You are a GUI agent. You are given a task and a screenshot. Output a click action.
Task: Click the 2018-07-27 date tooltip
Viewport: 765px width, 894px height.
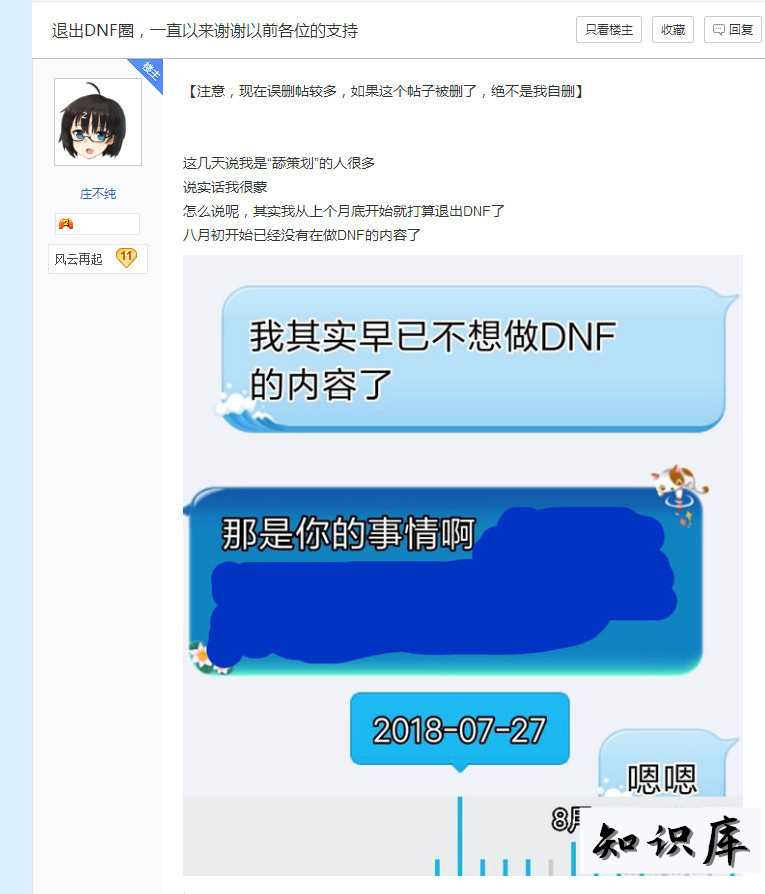[x=459, y=729]
